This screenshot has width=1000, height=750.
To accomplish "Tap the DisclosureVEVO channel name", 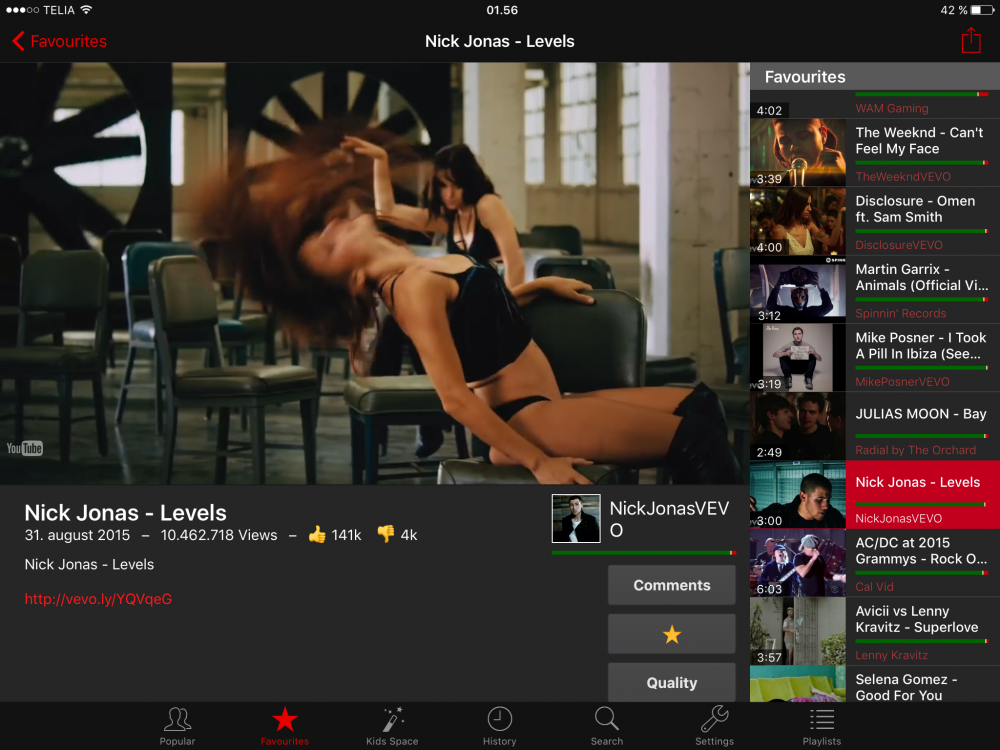I will coord(899,245).
